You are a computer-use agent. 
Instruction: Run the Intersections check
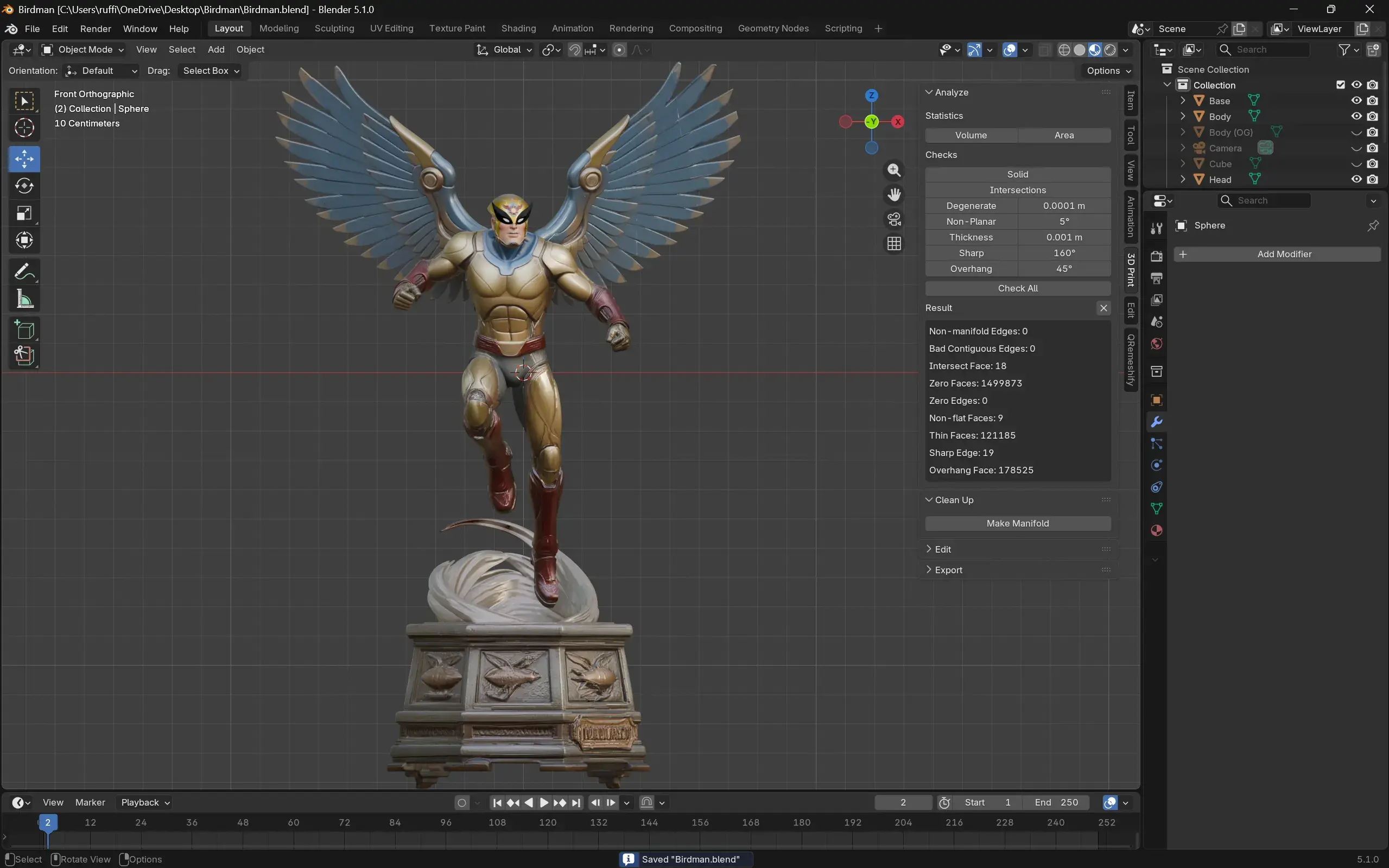click(x=1018, y=190)
